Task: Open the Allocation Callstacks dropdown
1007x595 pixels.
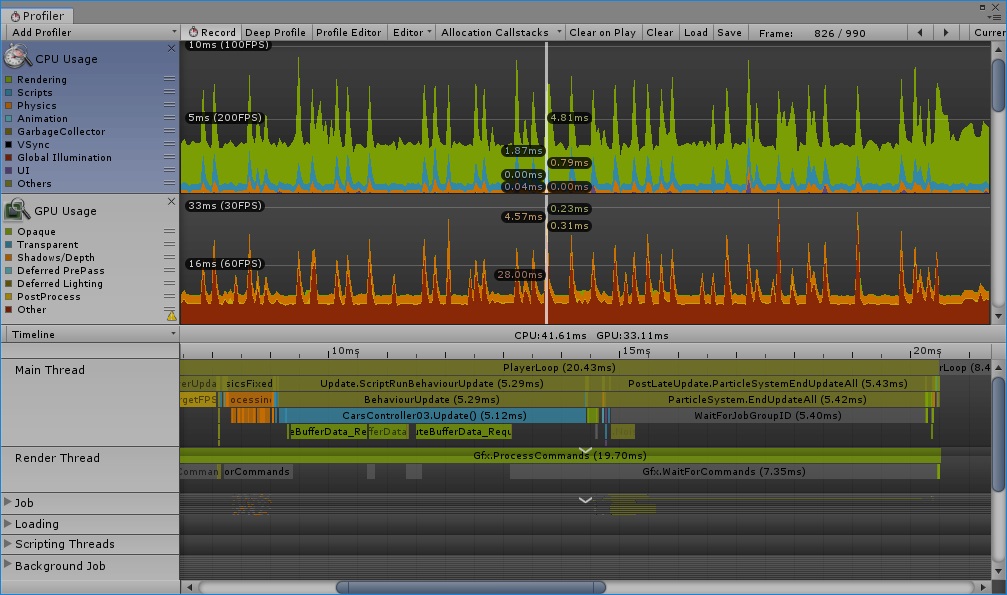Action: [501, 32]
